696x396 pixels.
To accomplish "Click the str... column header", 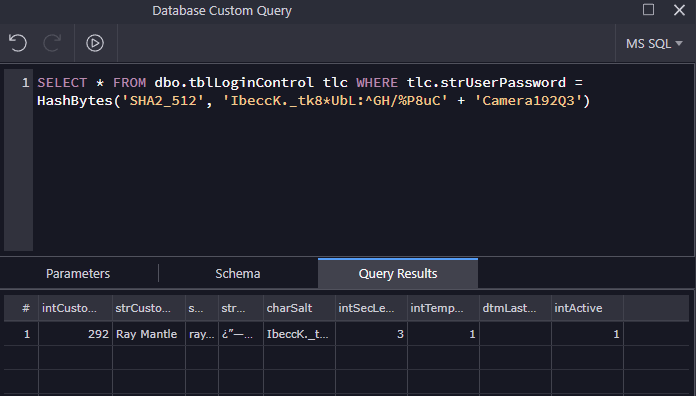I will (x=241, y=308).
